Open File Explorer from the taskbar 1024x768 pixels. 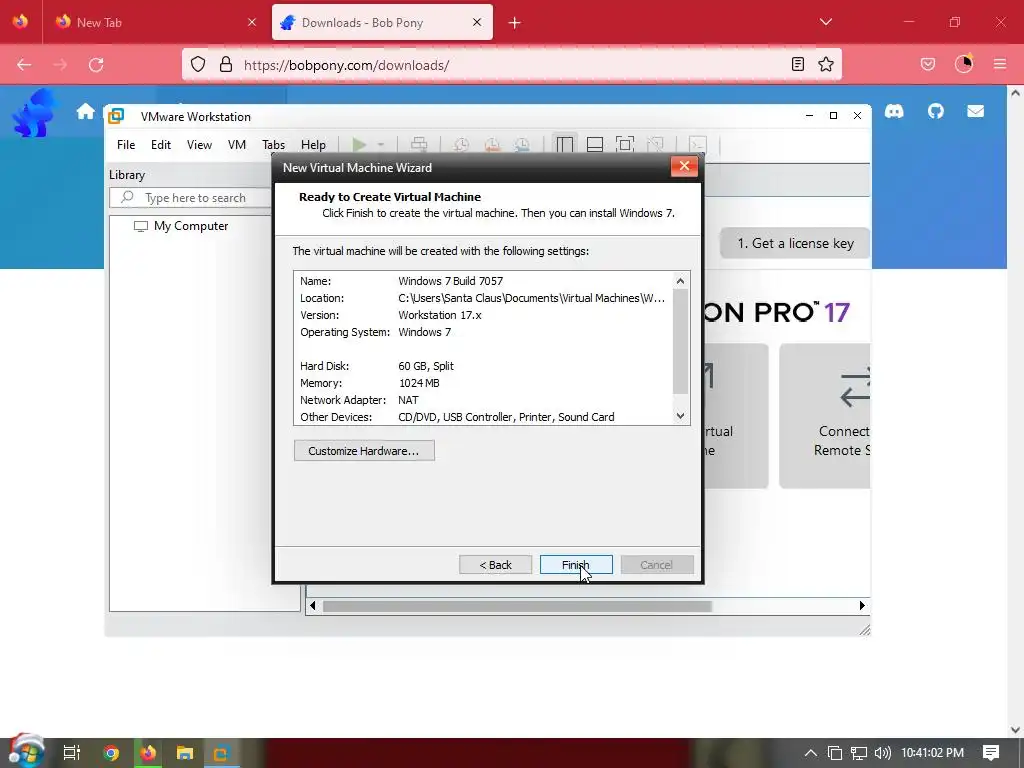point(185,753)
